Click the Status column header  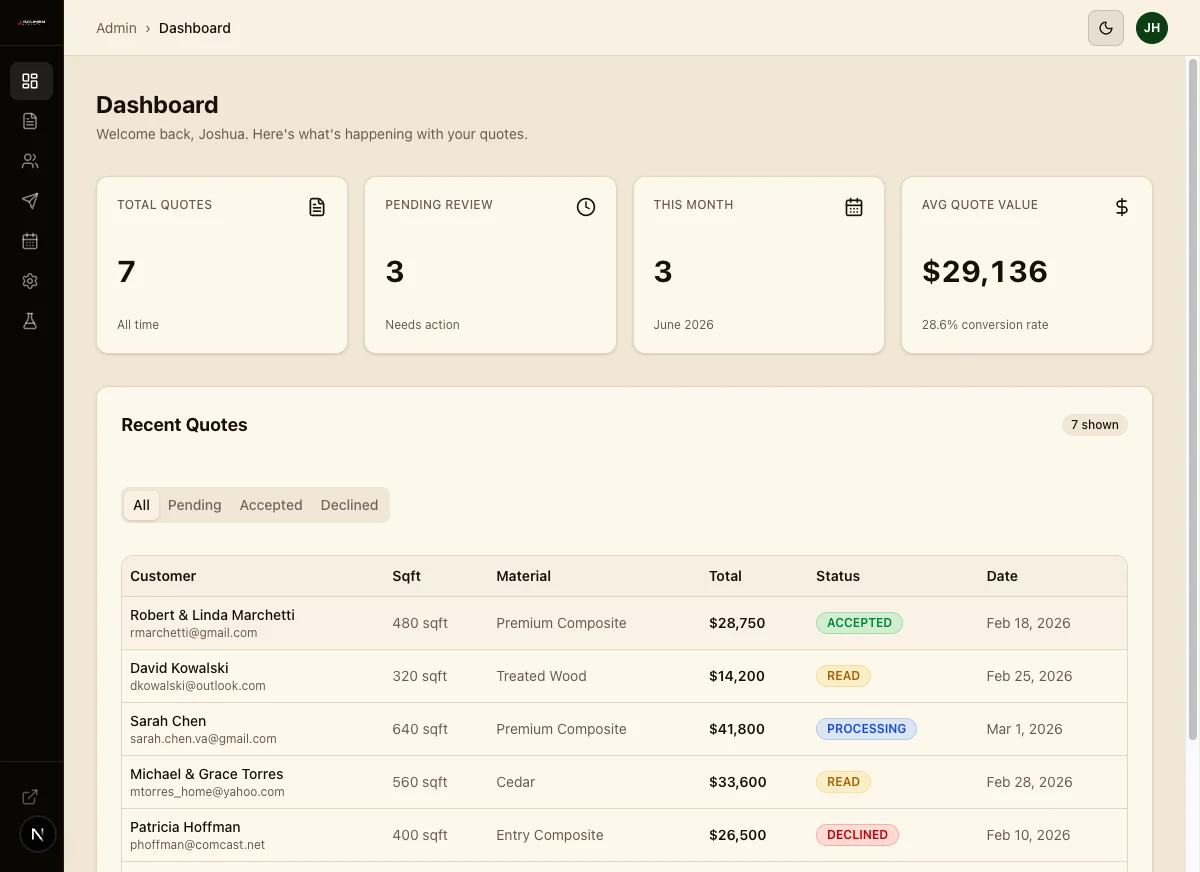point(838,576)
